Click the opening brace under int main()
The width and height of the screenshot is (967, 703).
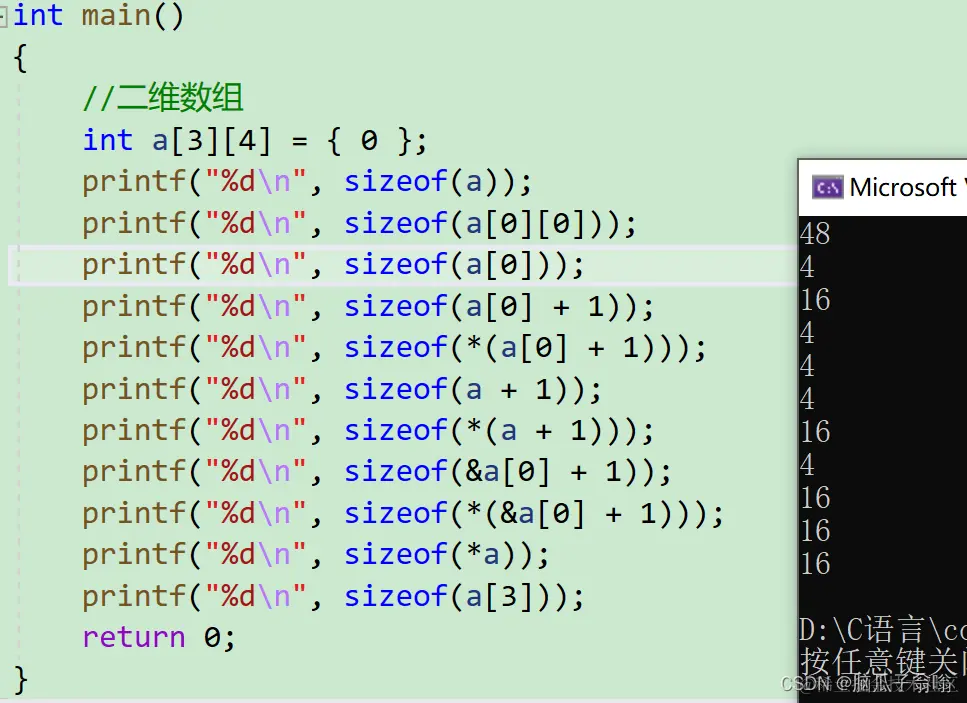click(x=20, y=58)
